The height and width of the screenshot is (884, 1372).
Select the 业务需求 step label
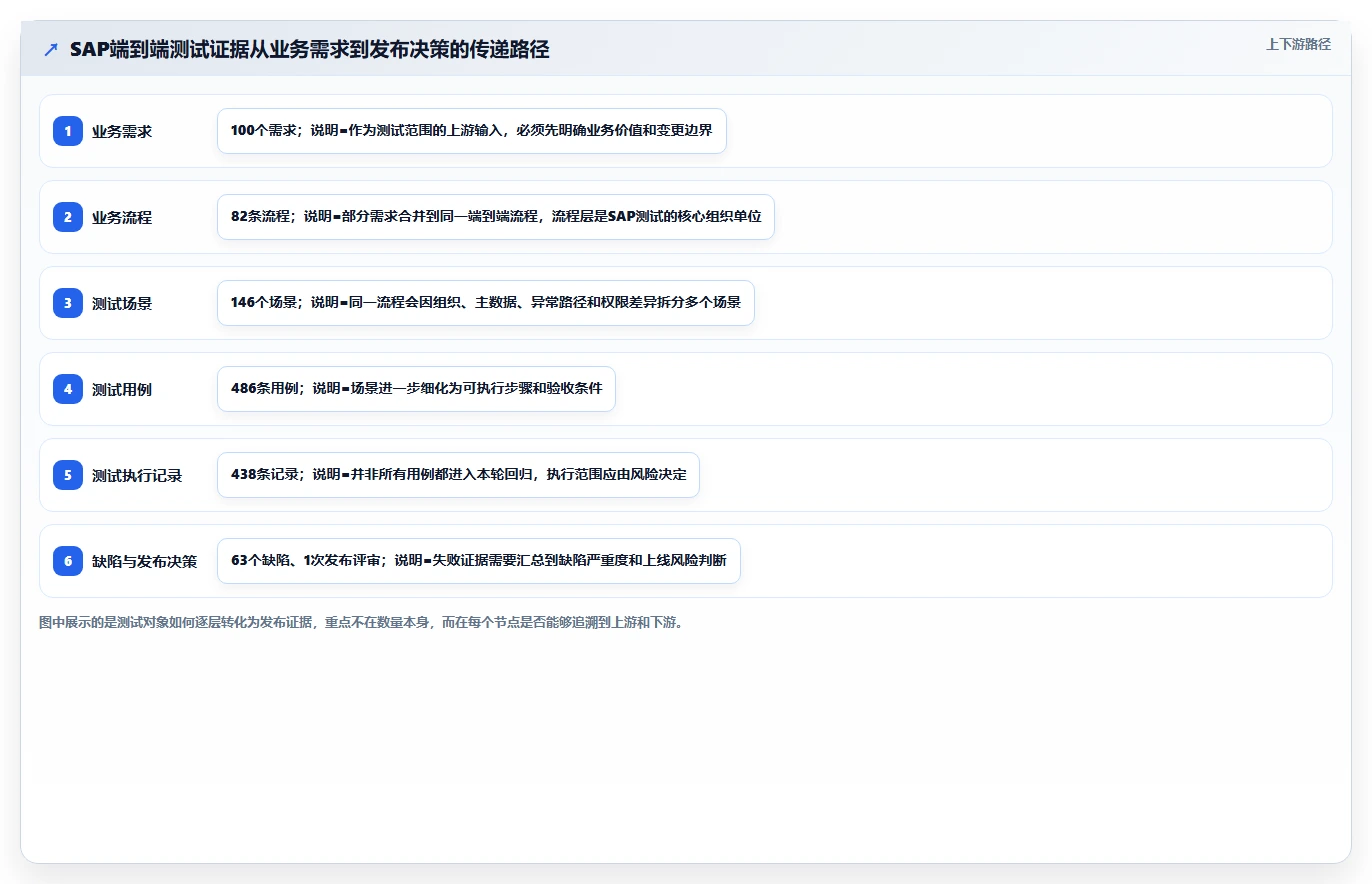[x=122, y=131]
